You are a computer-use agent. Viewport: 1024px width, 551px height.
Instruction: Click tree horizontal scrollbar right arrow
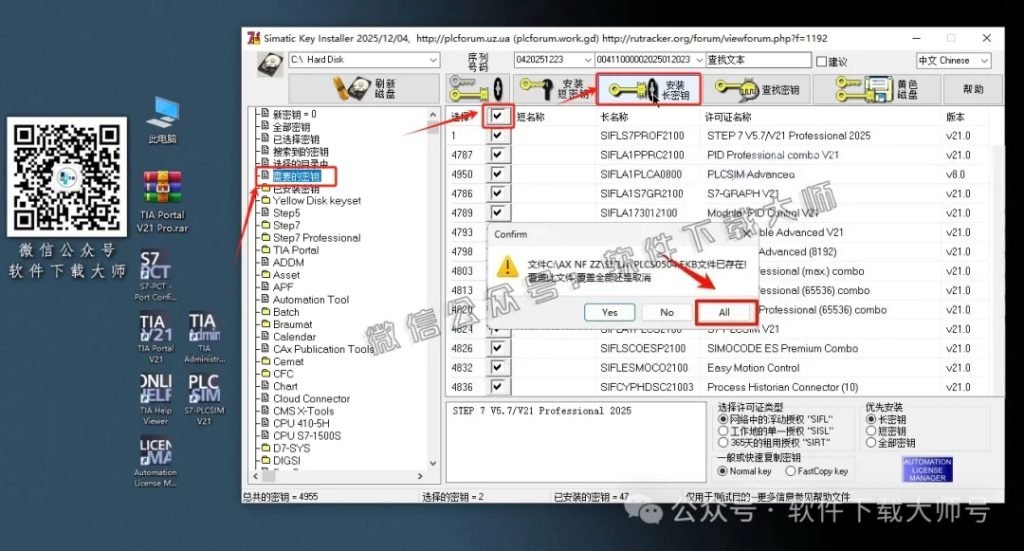tap(420, 477)
